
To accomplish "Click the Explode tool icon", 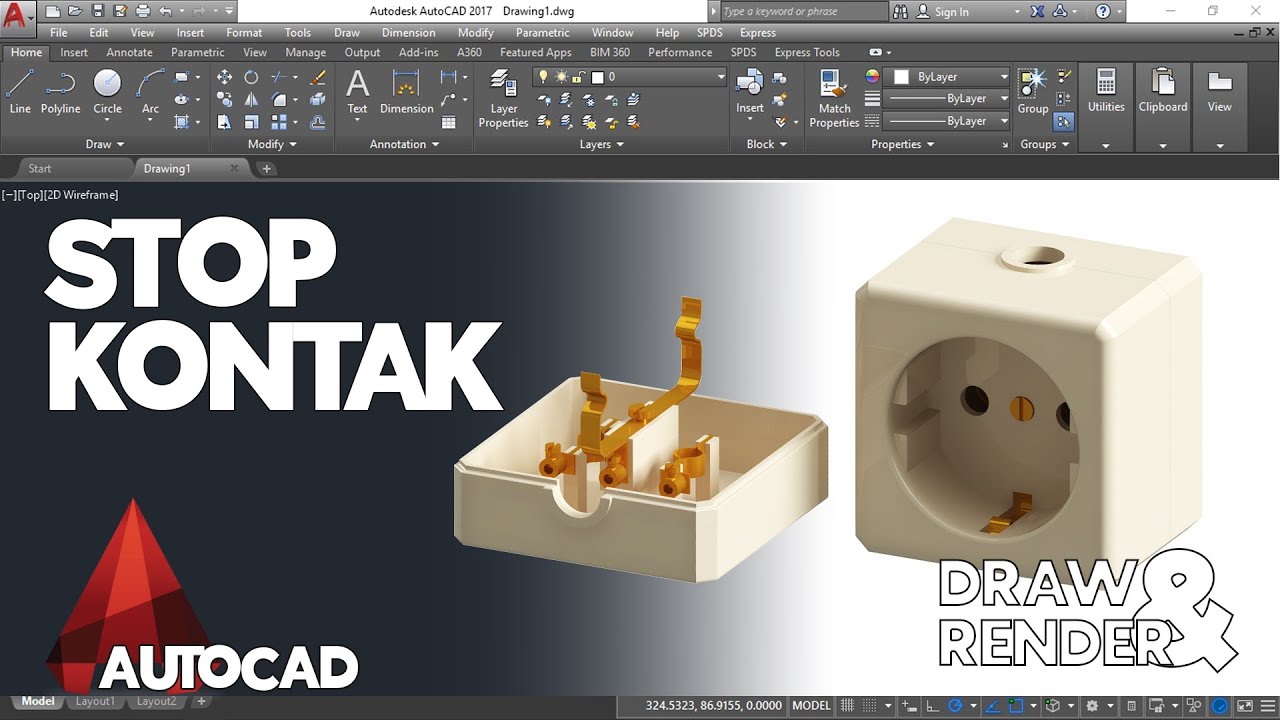I will click(x=318, y=100).
